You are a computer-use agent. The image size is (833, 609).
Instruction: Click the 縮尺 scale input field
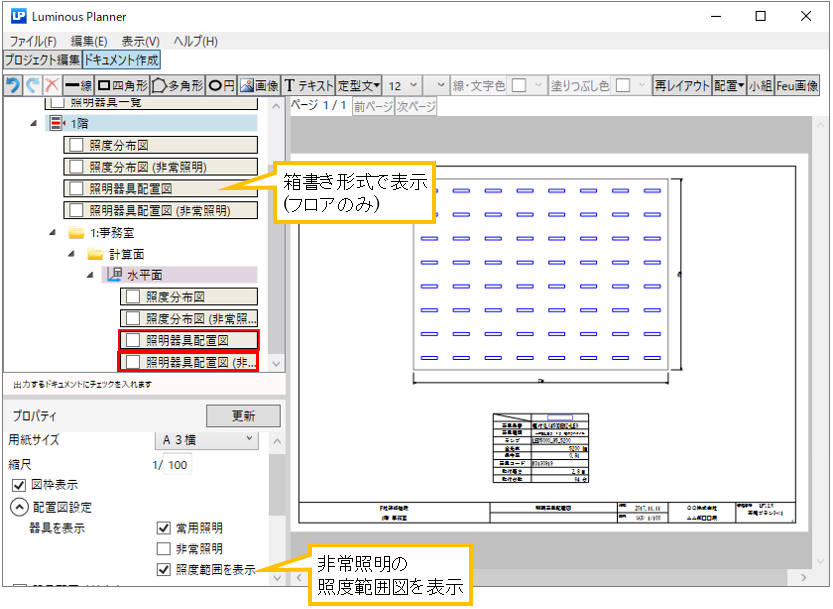[x=177, y=464]
